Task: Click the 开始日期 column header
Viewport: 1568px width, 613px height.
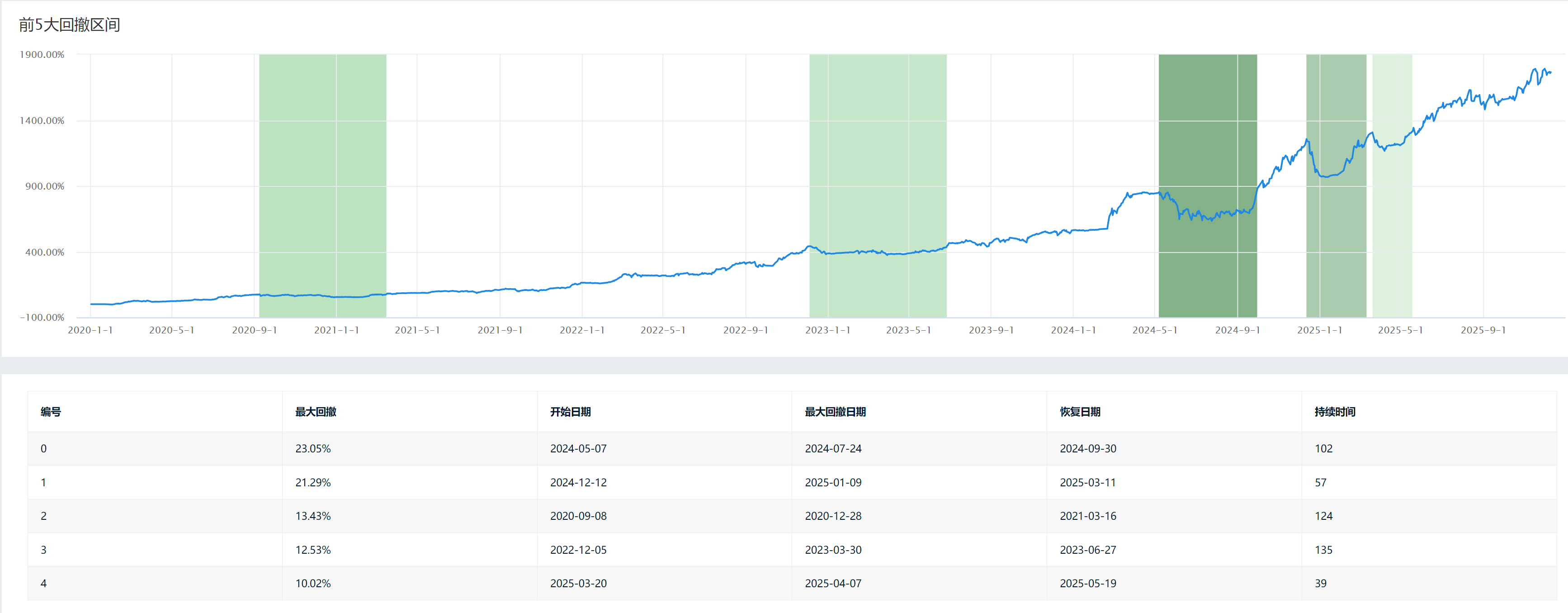Action: point(570,412)
